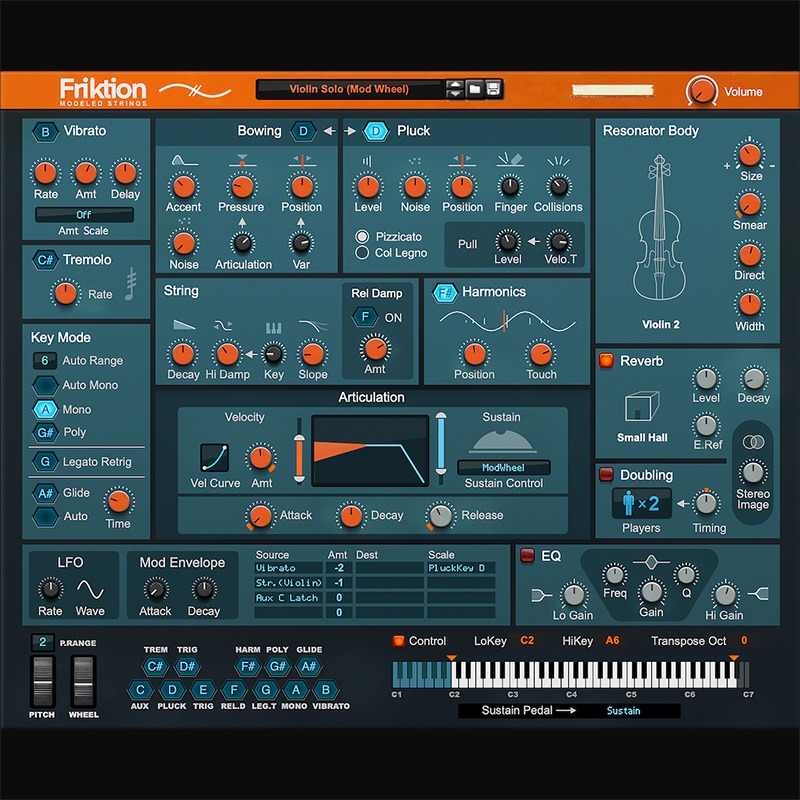Toggle the Doubling on/off LED
Screen dimensions: 800x800
click(606, 474)
